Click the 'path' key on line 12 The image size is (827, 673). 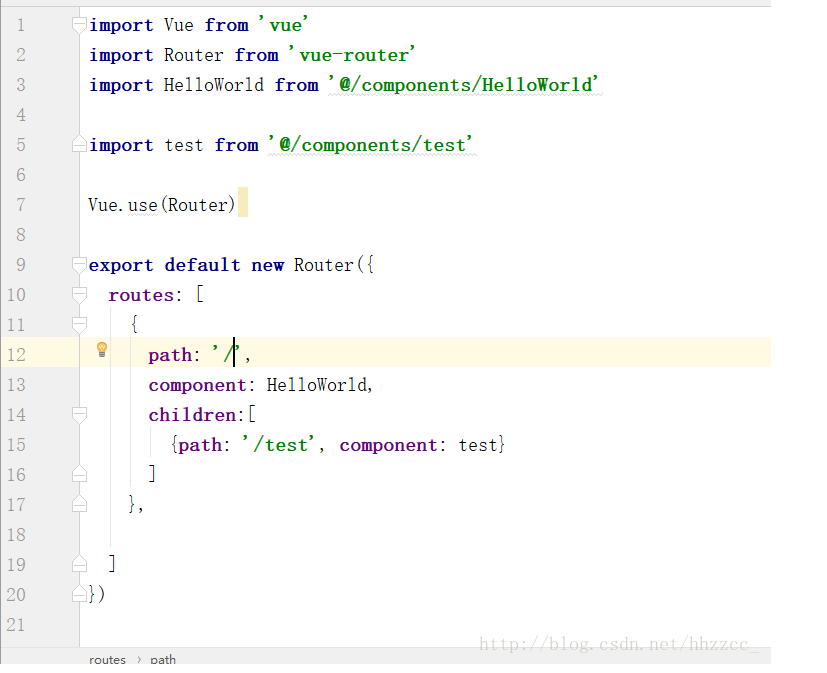coord(170,355)
